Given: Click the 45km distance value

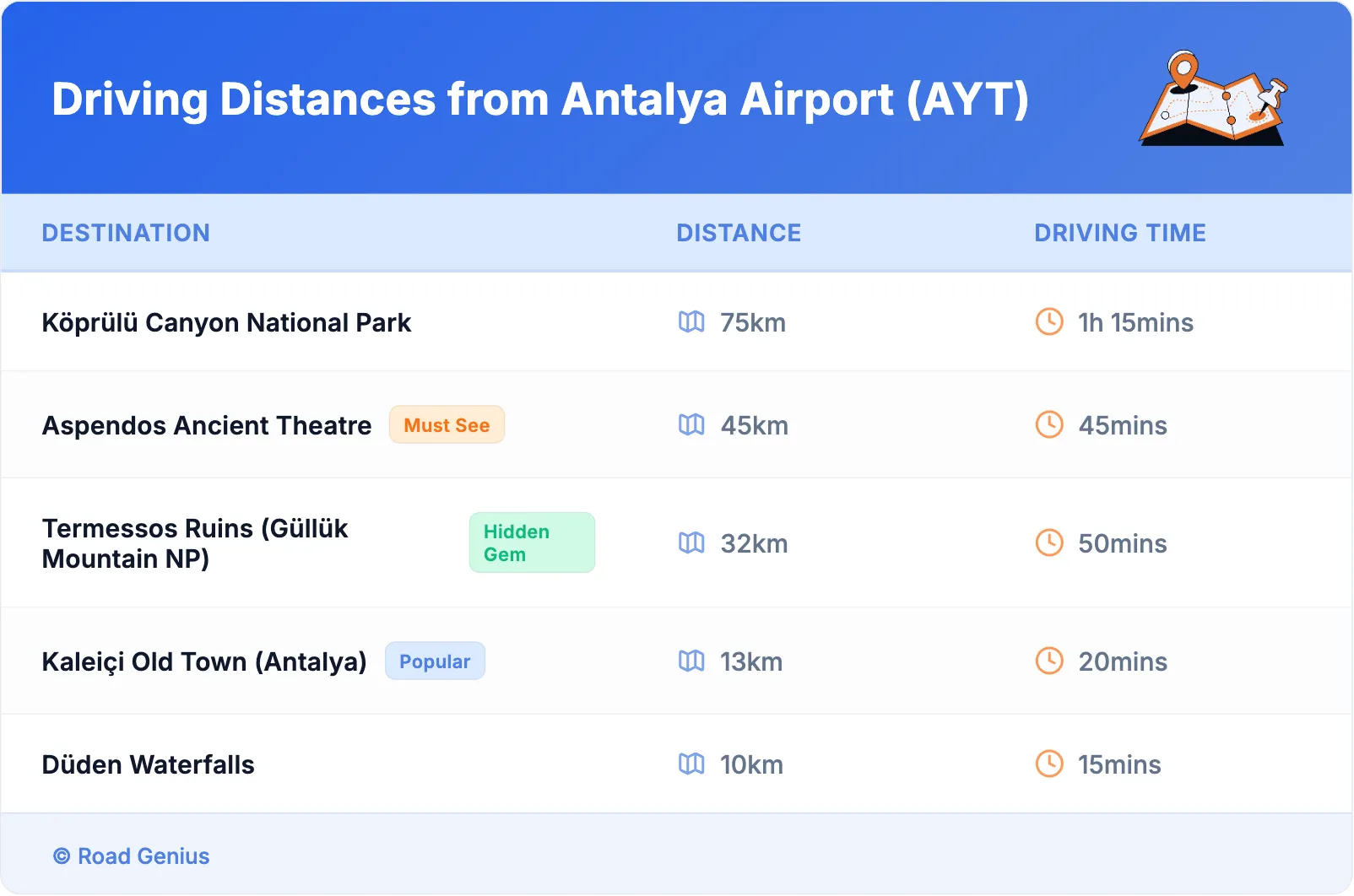Looking at the screenshot, I should click(755, 425).
